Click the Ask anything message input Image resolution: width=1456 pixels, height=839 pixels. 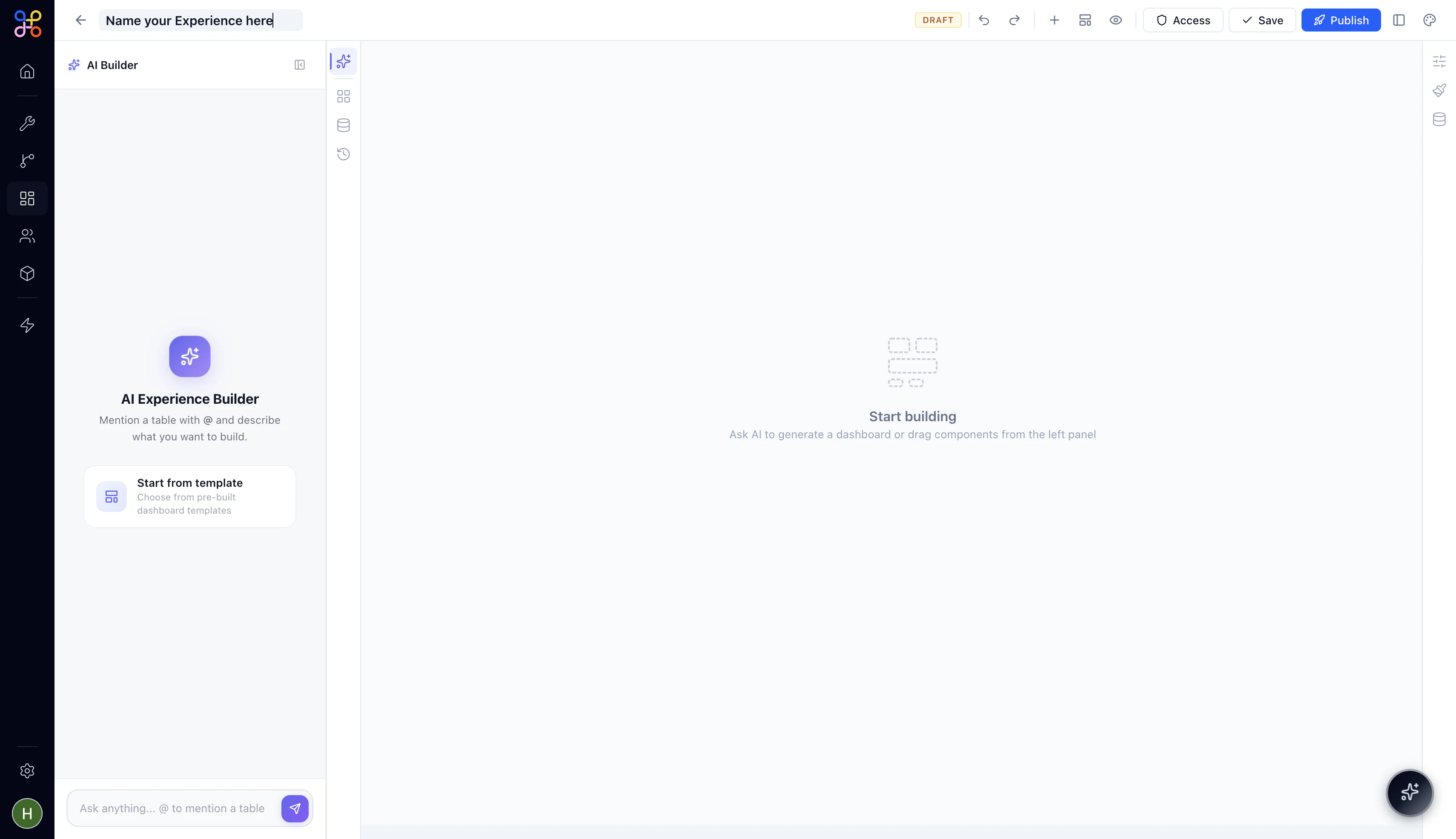click(x=173, y=808)
